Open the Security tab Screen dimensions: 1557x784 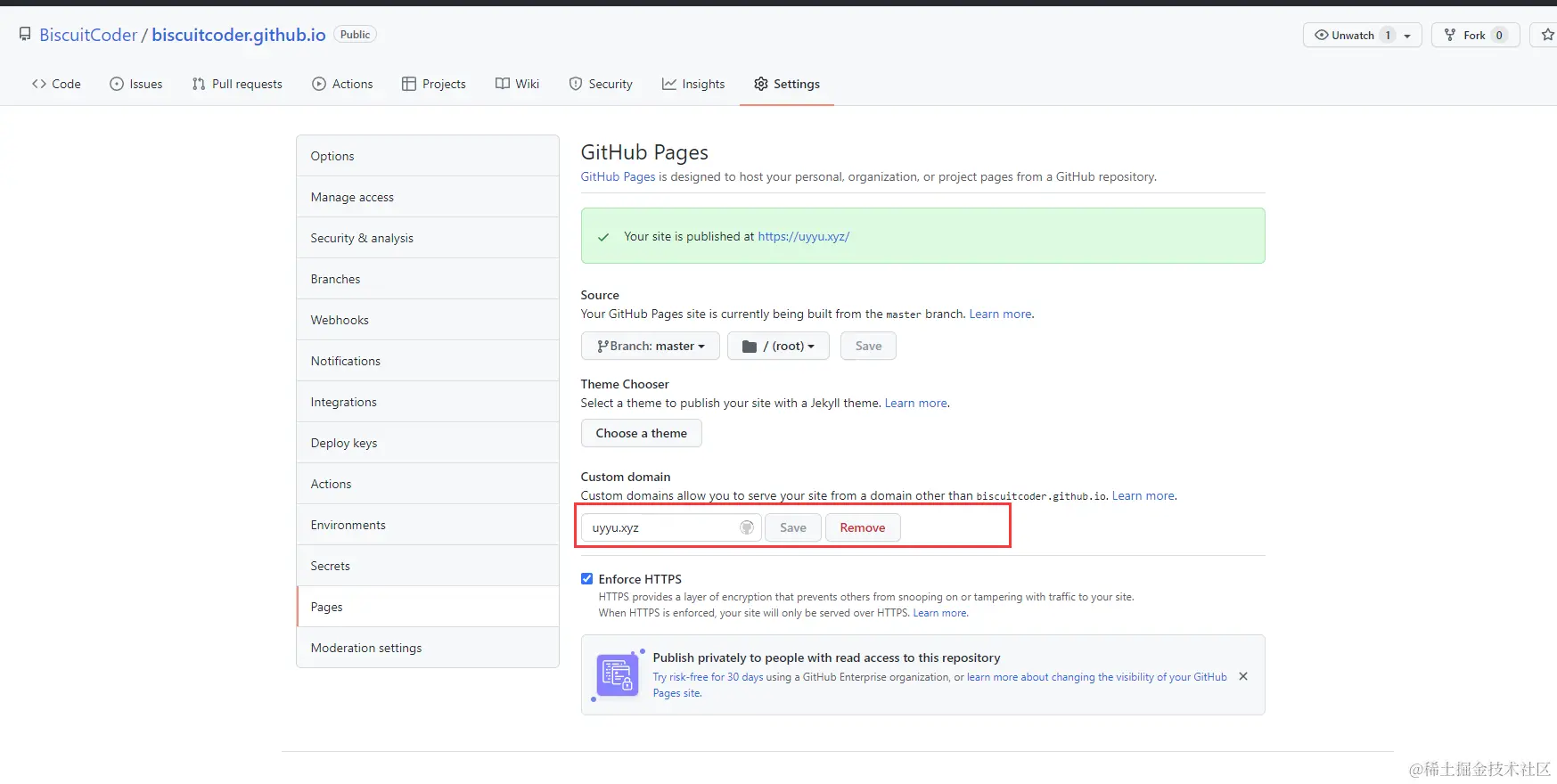[601, 84]
